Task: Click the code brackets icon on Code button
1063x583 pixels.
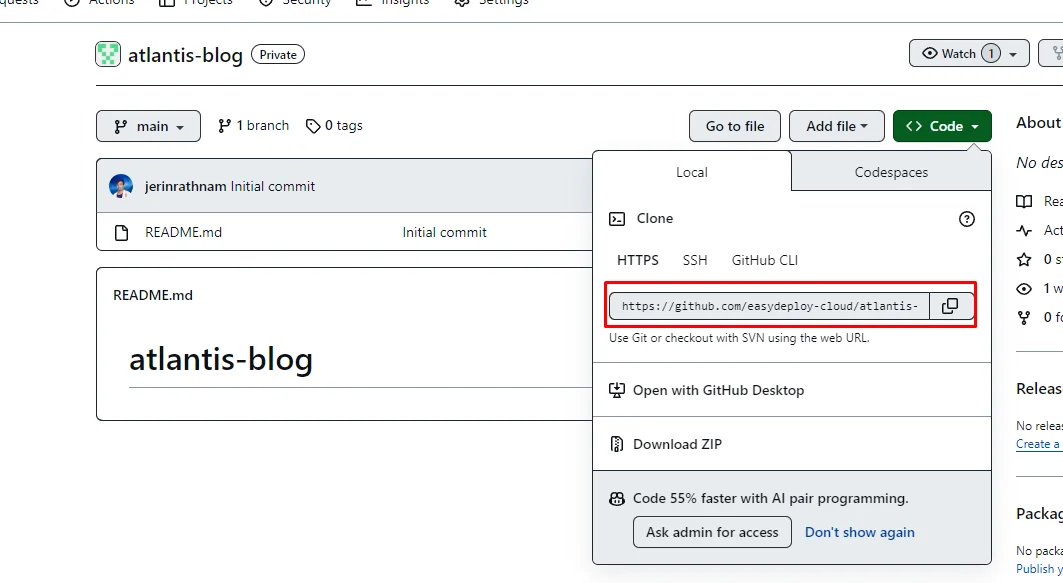Action: [914, 126]
